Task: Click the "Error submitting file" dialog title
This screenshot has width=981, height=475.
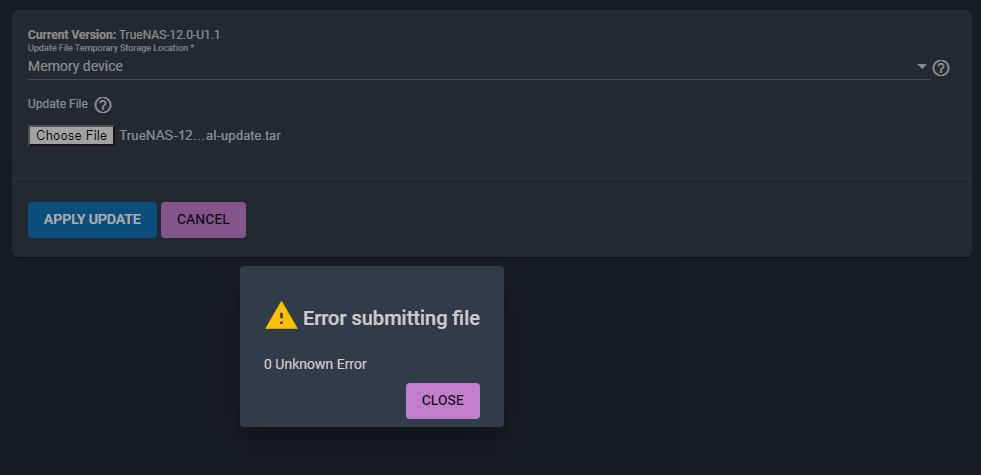Action: click(x=391, y=318)
